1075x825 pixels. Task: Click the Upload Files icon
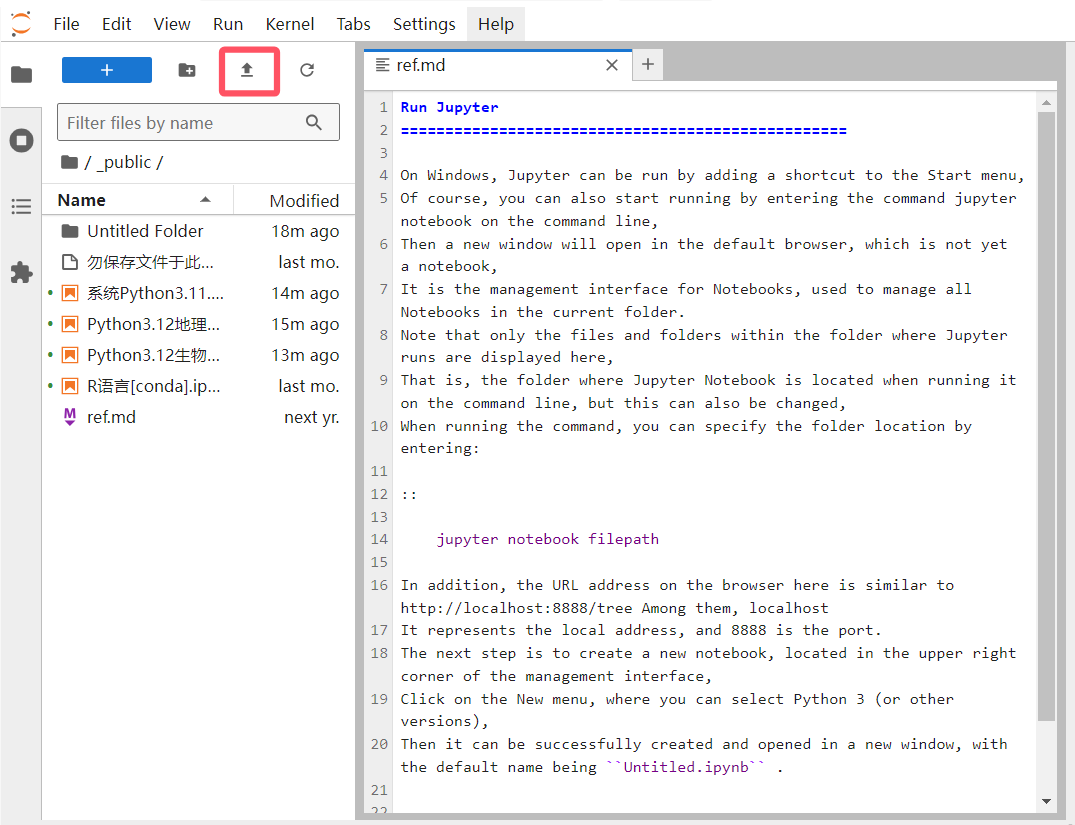[247, 70]
